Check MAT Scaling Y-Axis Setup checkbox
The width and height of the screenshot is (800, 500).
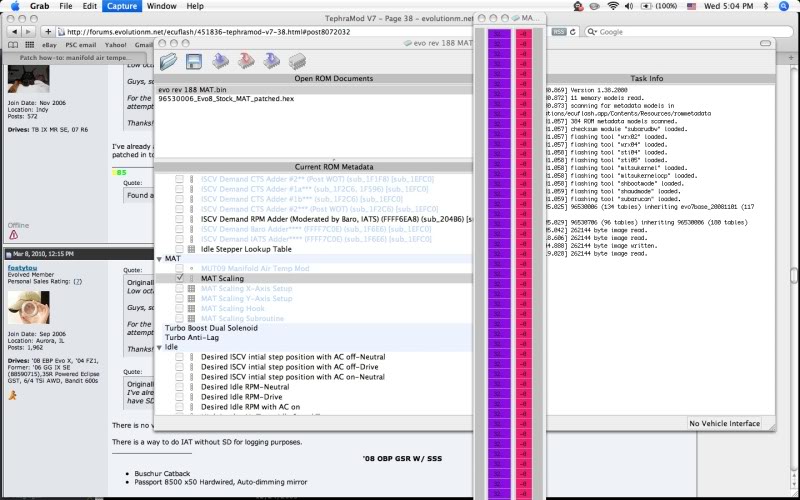coord(179,298)
